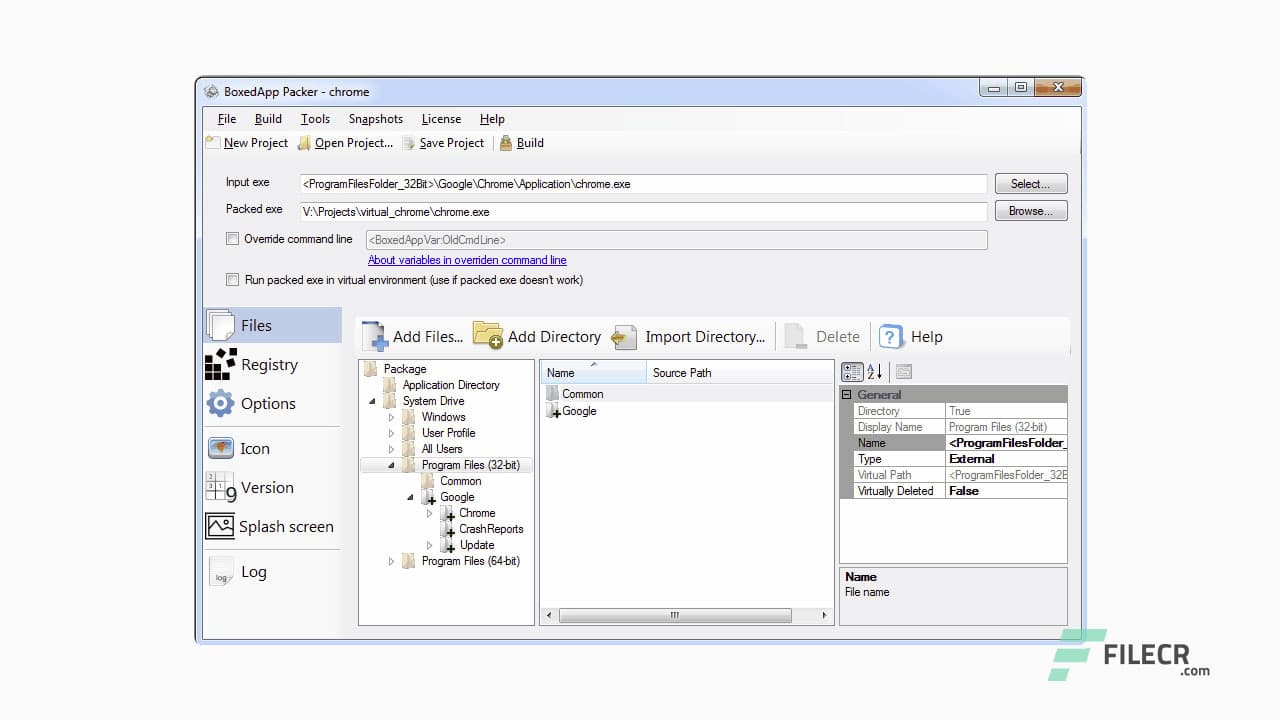
Task: Open About variables in overriden command line link
Action: tap(467, 260)
